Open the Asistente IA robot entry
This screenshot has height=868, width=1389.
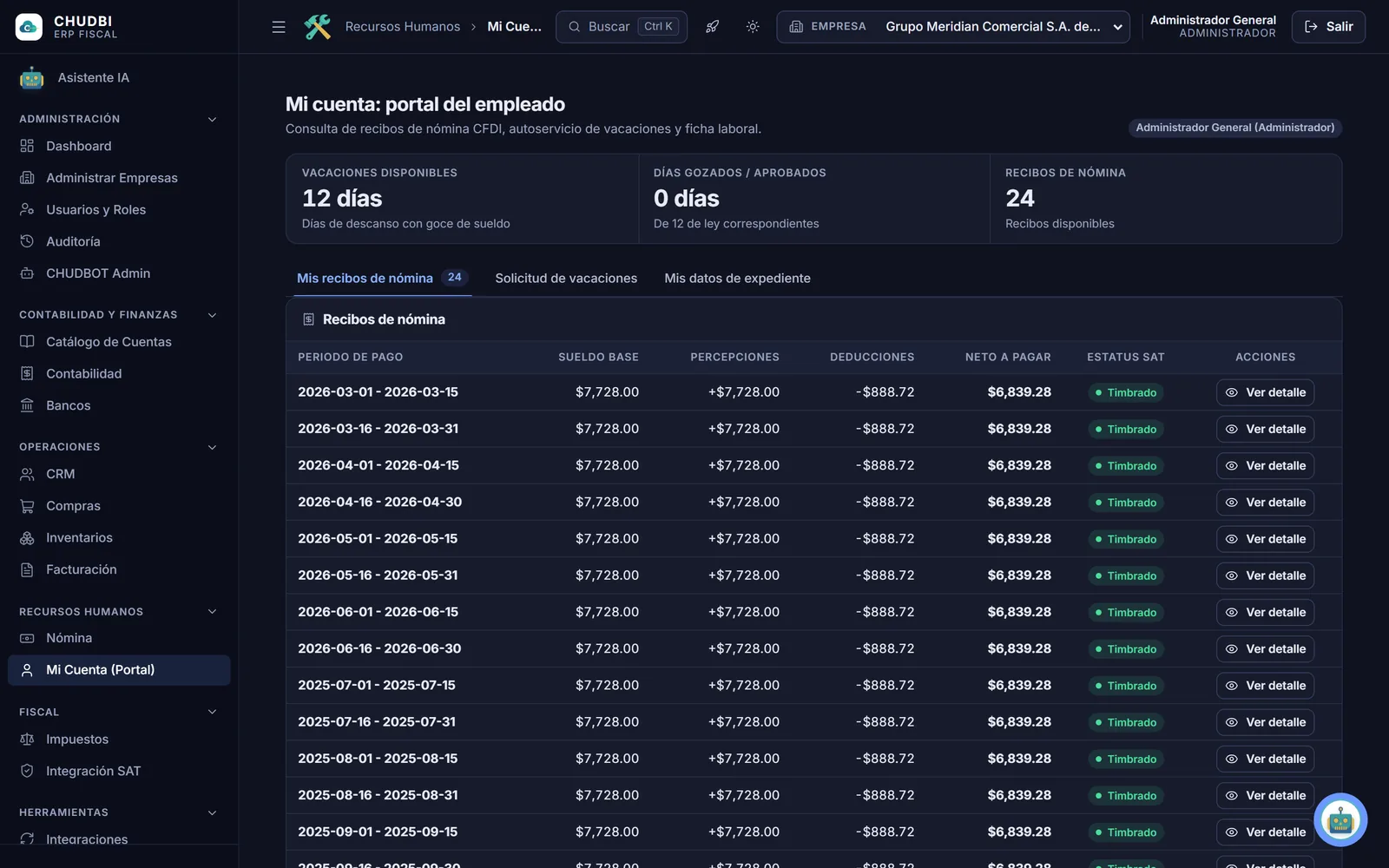point(119,78)
